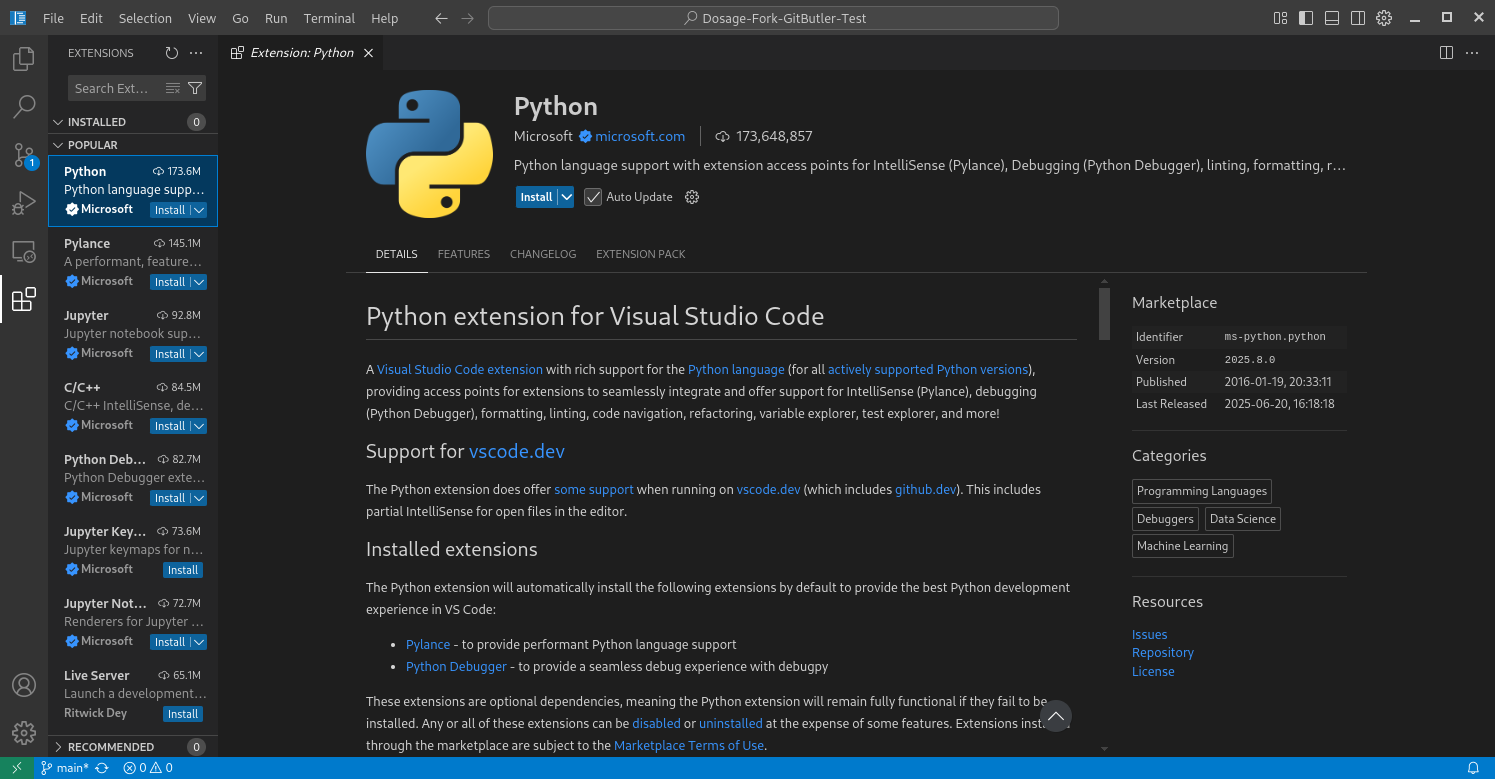Click the filter extensions funnel icon
The height and width of the screenshot is (779, 1495).
coord(195,88)
